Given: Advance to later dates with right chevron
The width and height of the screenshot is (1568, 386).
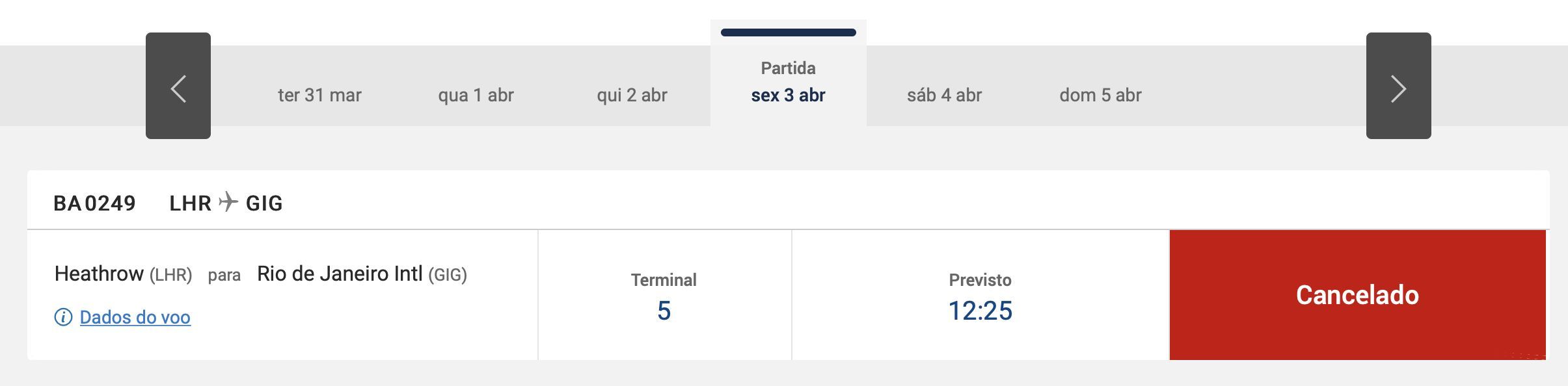Looking at the screenshot, I should tap(1398, 86).
